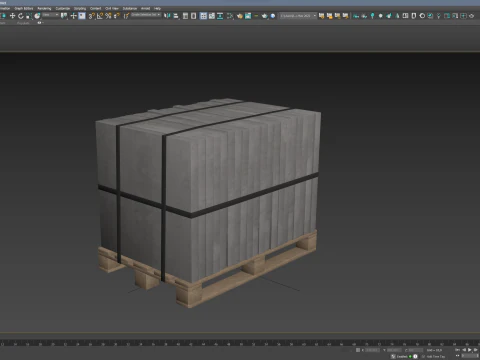Toggle Keyboard Shortcut Override icon

tap(82, 16)
